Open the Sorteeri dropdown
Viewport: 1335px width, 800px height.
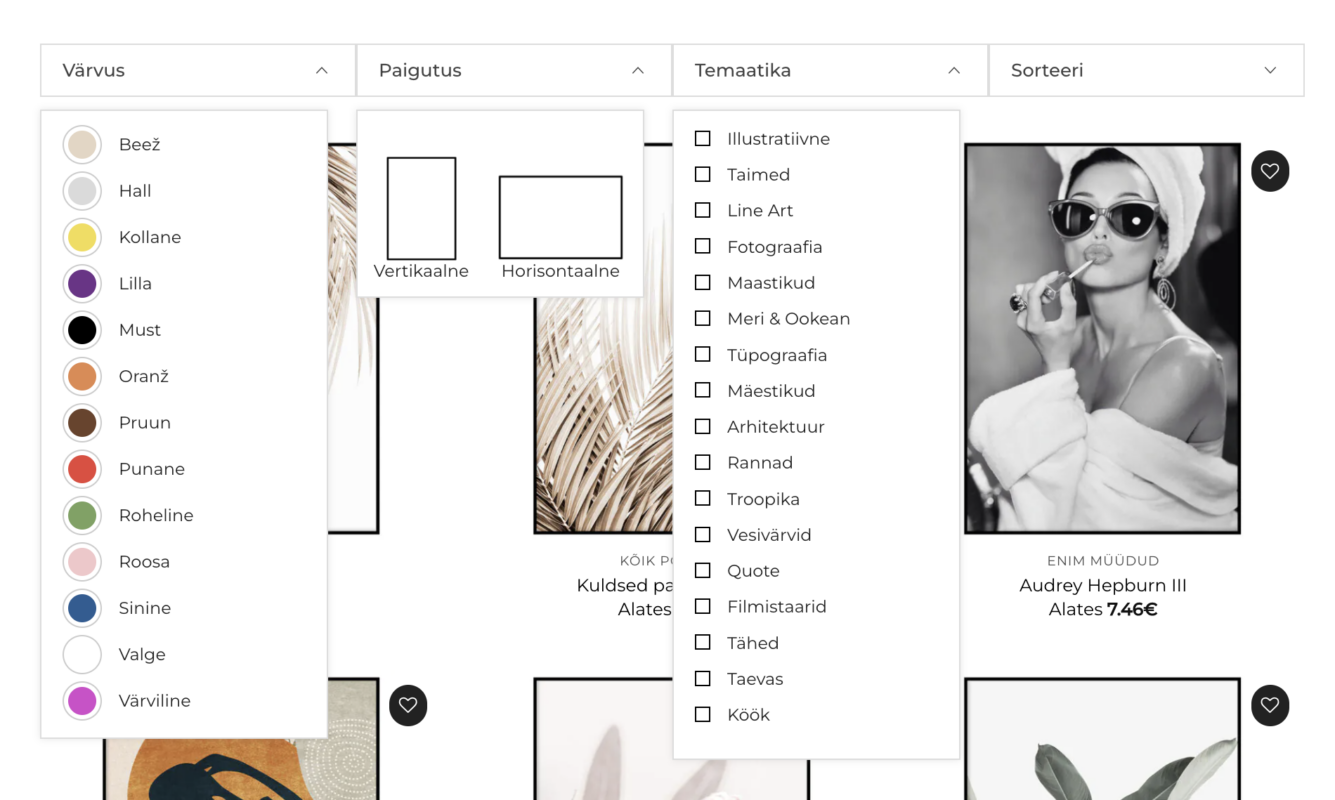point(1146,70)
